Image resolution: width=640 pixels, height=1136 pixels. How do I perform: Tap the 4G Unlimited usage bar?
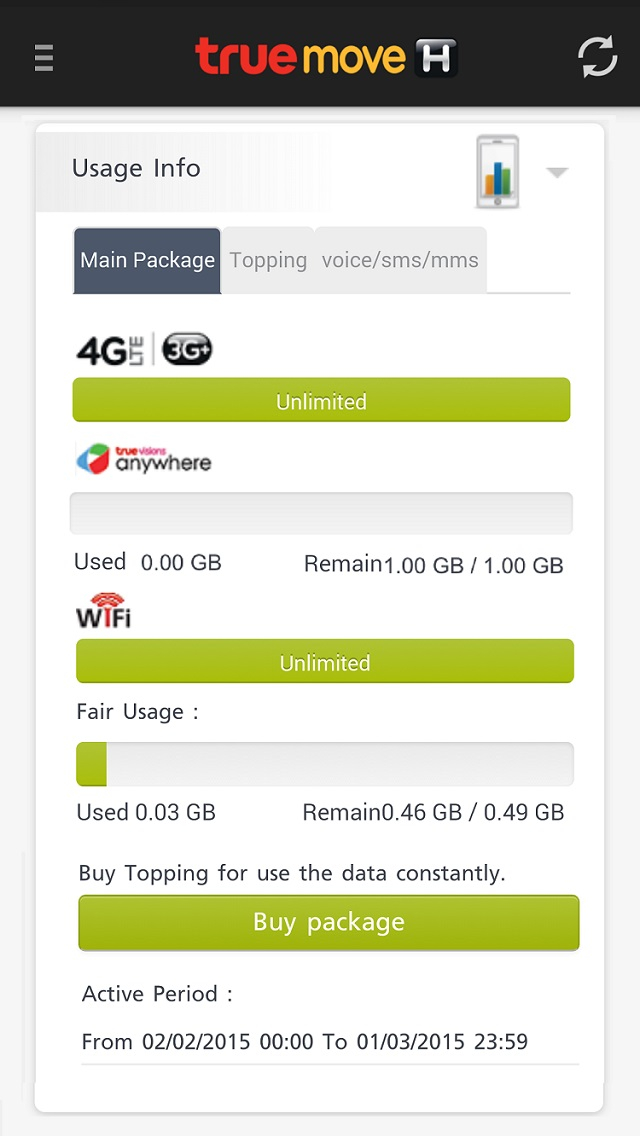click(x=321, y=401)
